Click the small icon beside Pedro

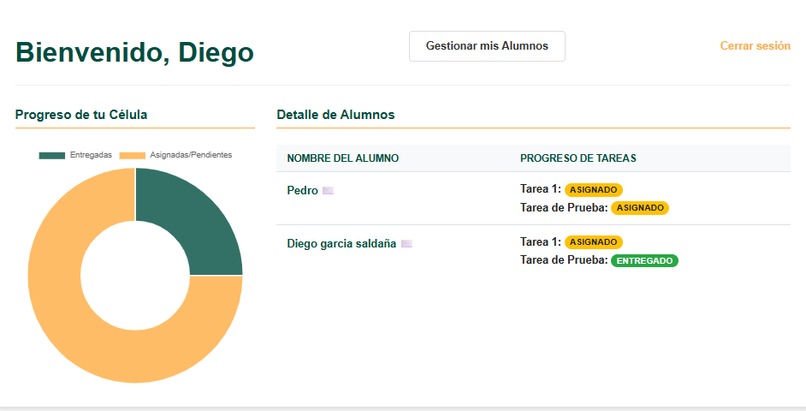328,191
